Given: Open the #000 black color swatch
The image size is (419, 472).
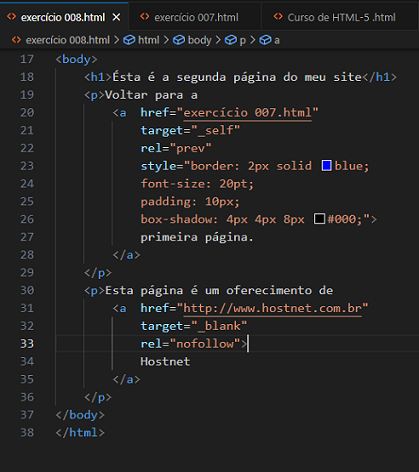Looking at the screenshot, I should 319,219.
